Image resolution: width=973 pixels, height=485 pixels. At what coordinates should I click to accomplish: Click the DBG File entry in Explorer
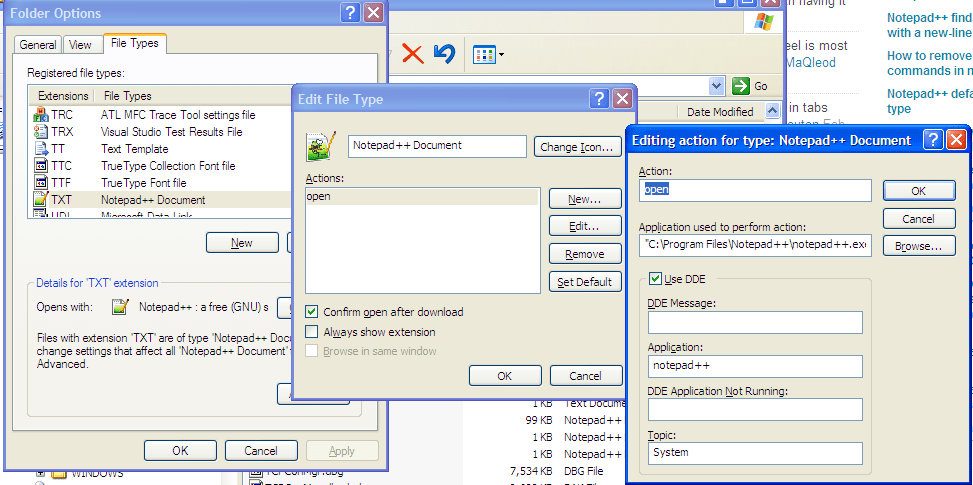[583, 471]
